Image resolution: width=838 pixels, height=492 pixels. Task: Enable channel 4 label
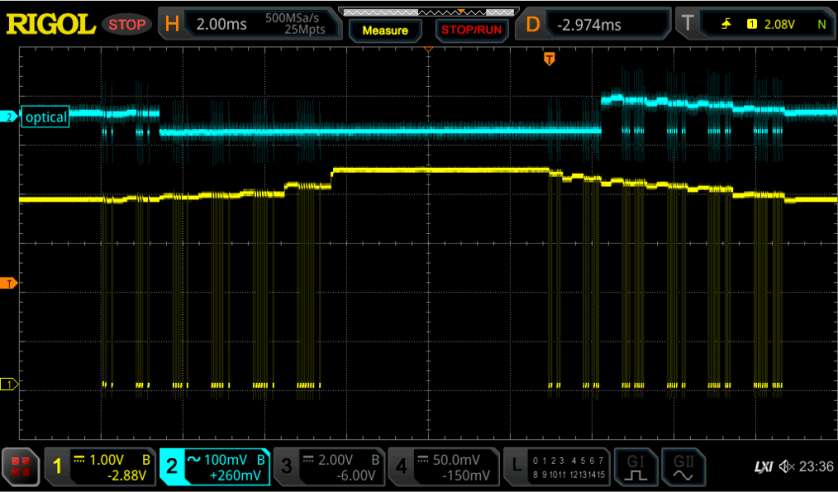(x=445, y=466)
